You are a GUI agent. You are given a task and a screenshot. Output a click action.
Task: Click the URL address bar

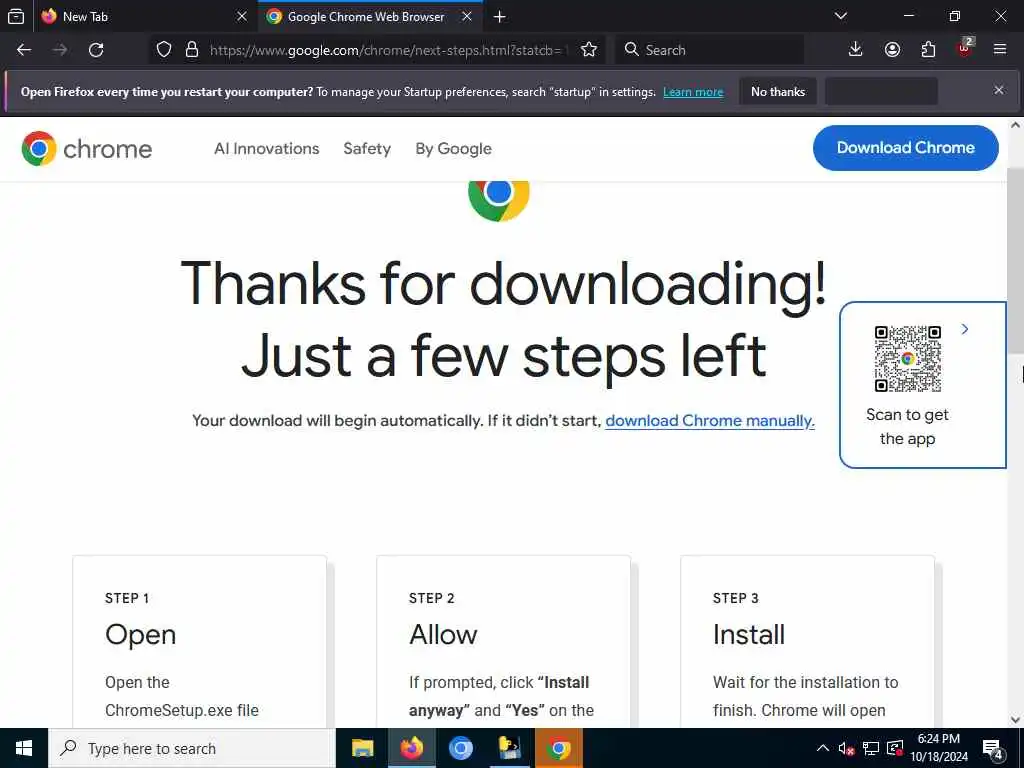[389, 50]
